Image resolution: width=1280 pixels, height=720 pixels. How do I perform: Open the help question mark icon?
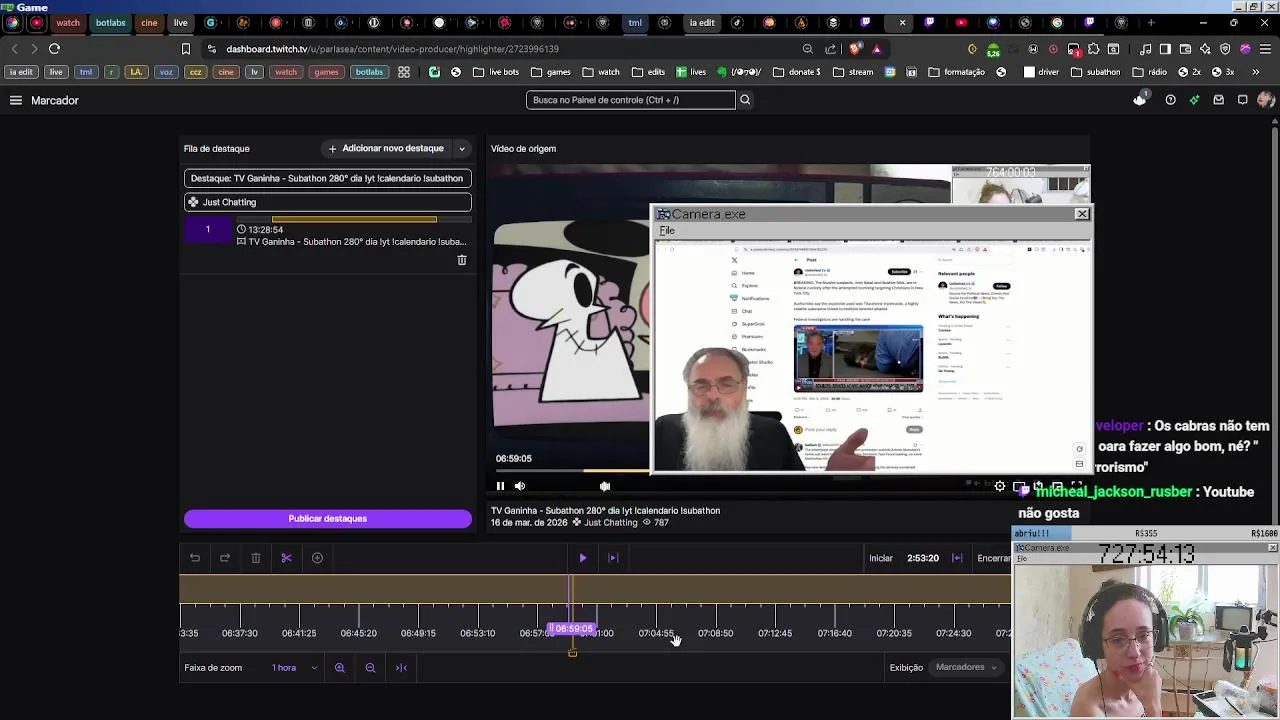1170,100
